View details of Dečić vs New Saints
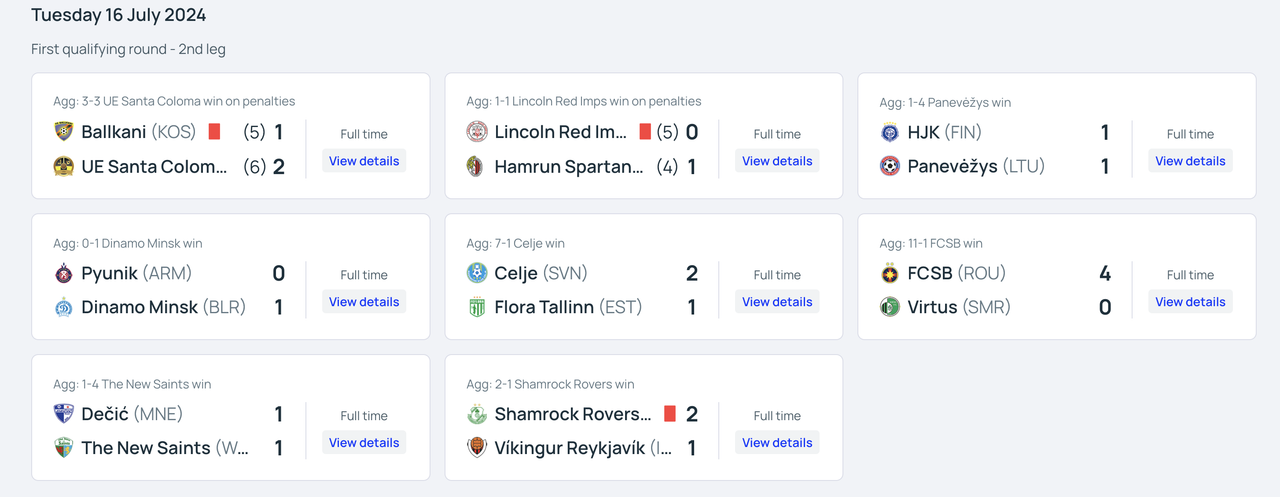The image size is (1280, 497). click(364, 443)
